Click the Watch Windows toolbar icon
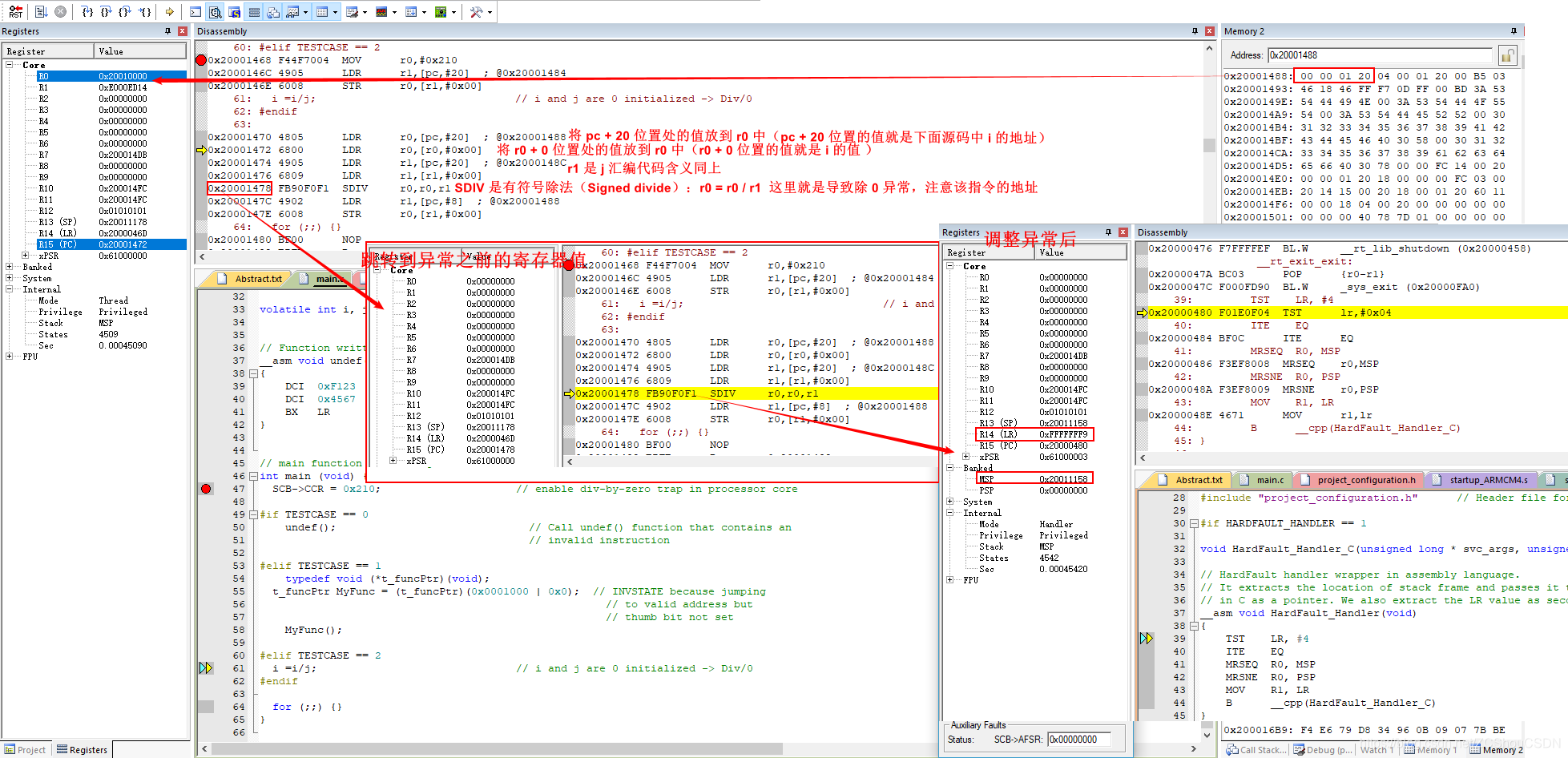This screenshot has width=1568, height=758. tap(292, 12)
